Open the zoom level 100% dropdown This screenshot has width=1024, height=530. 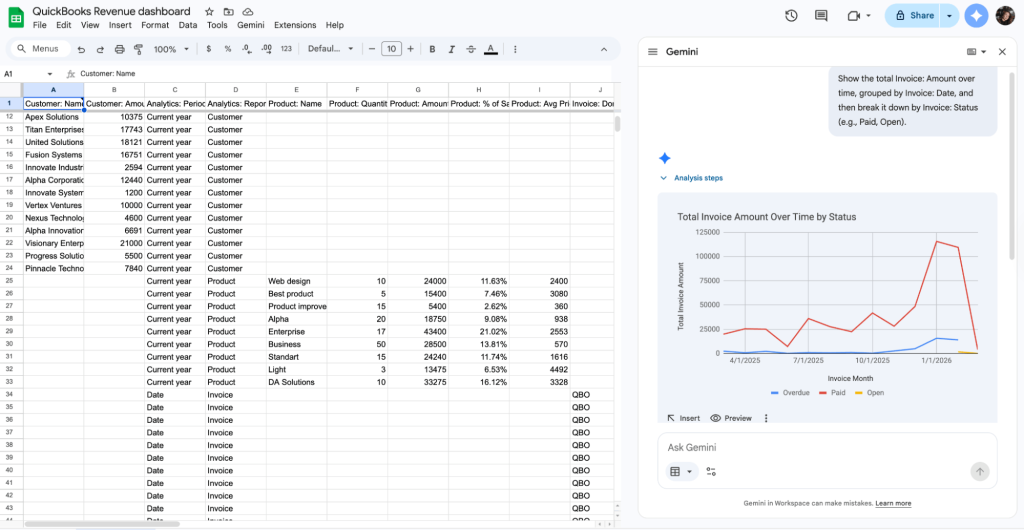pyautogui.click(x=171, y=49)
